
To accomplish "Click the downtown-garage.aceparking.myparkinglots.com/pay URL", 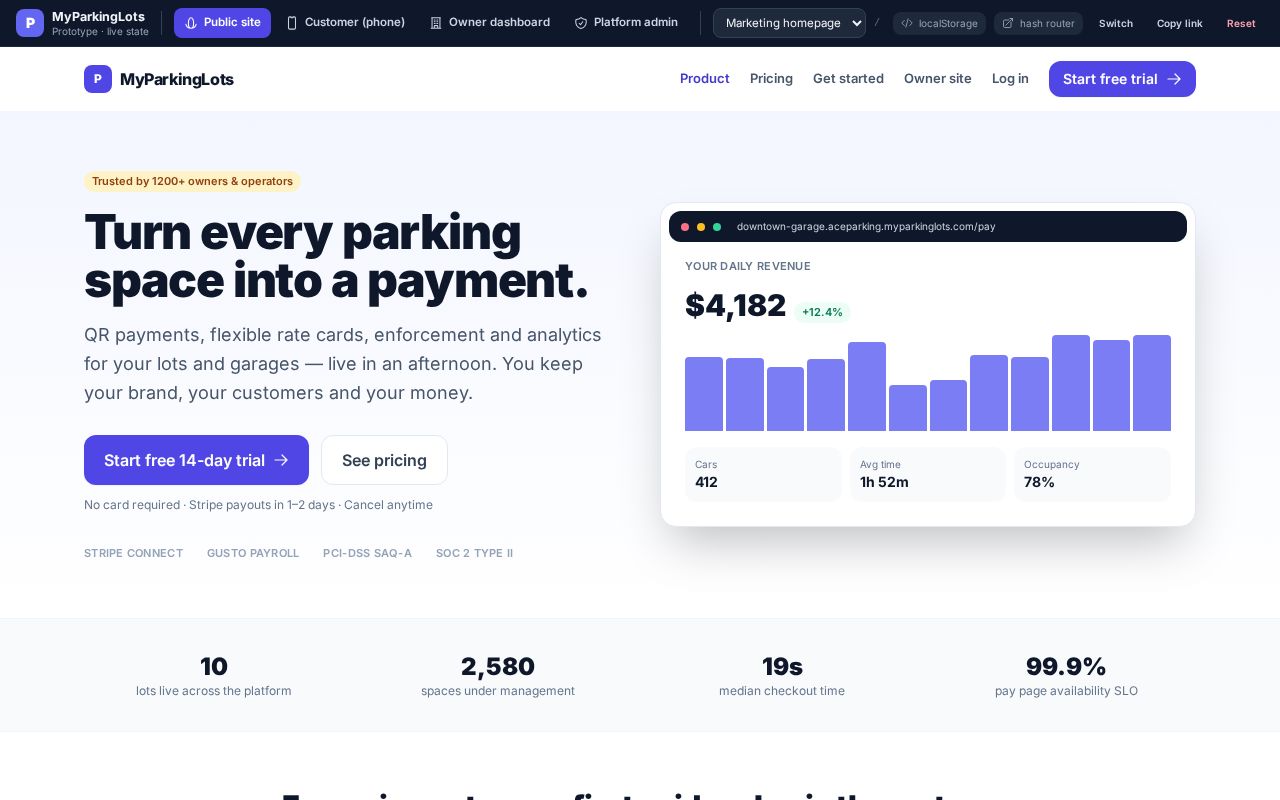I will (866, 227).
